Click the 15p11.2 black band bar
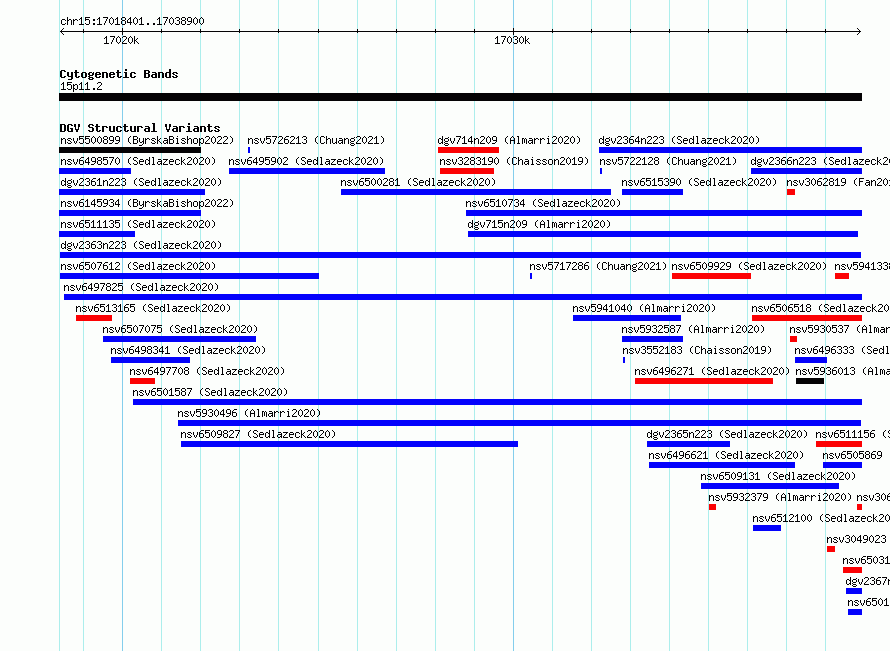This screenshot has height=651, width=890. 460,97
